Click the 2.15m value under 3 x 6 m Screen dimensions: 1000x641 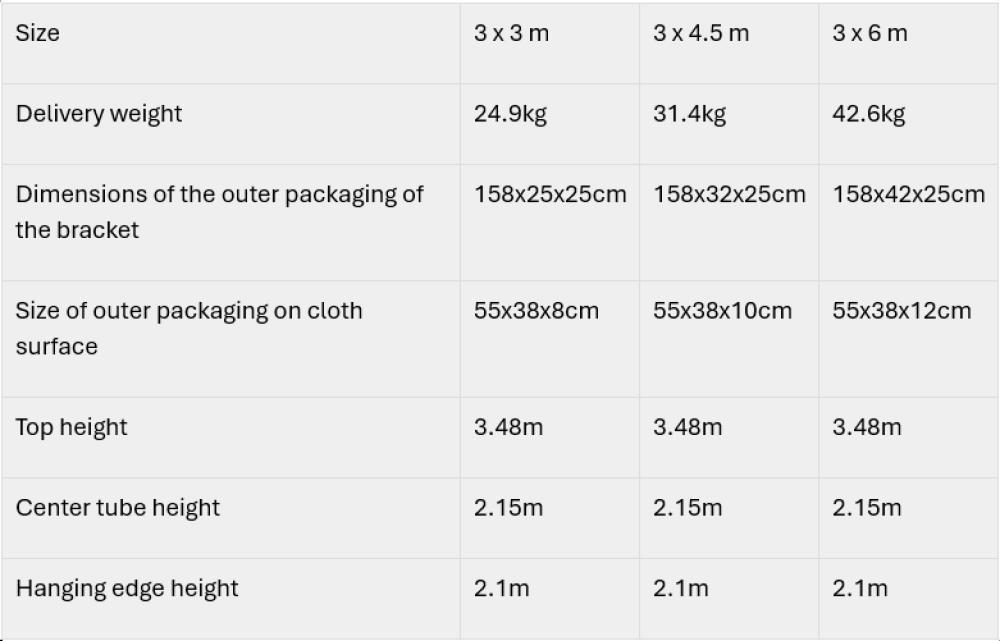866,507
